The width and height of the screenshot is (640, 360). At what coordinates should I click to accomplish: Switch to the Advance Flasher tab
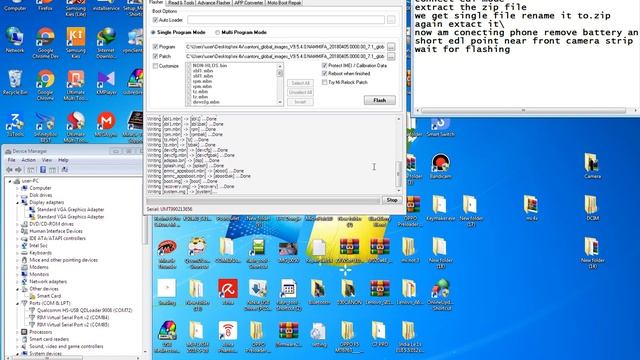coord(213,2)
